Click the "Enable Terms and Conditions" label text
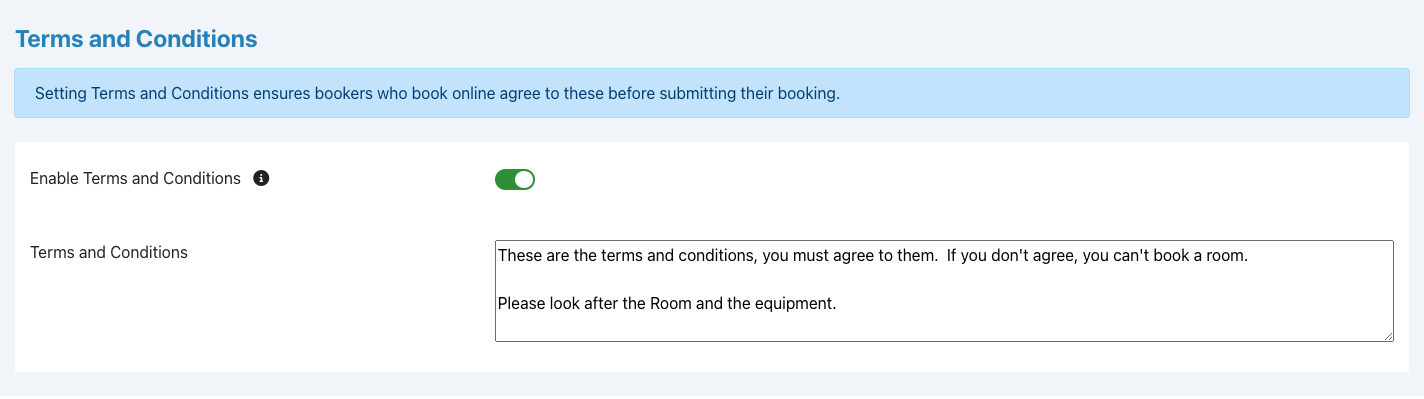Viewport: 1424px width, 399px height. point(135,179)
